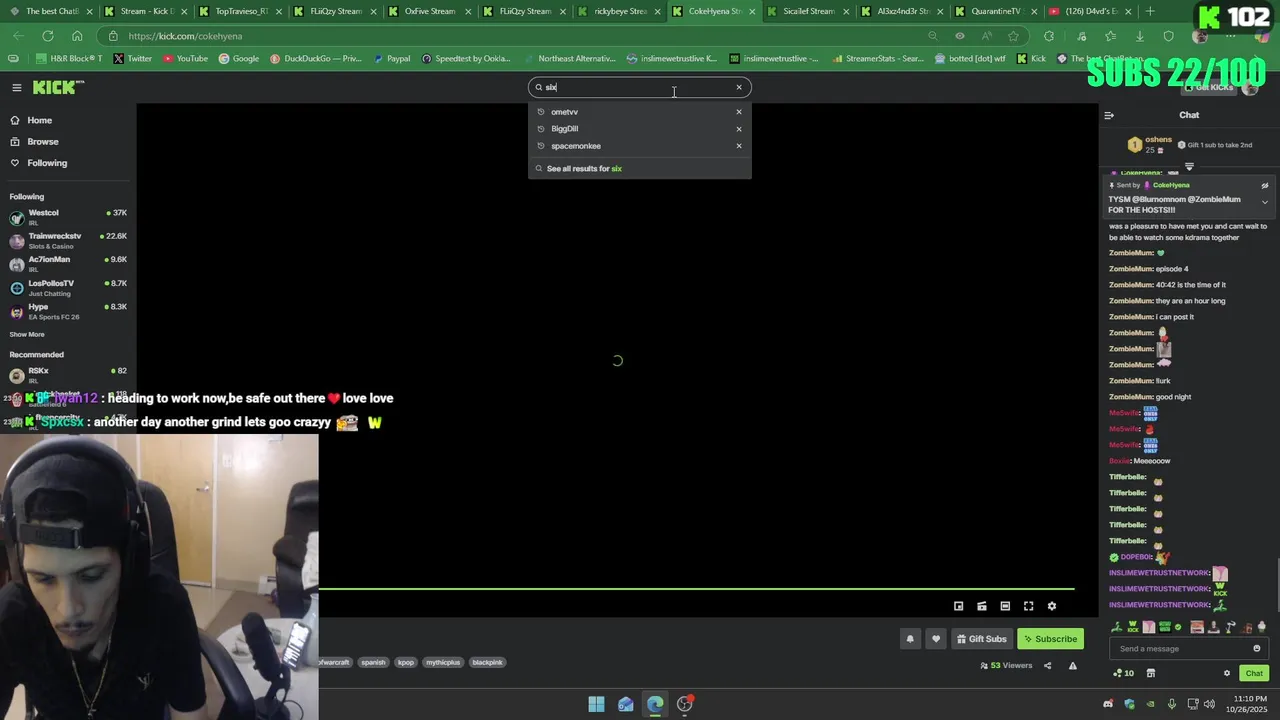Open the chat shop icon
This screenshot has width=1280, height=720.
(x=1150, y=673)
